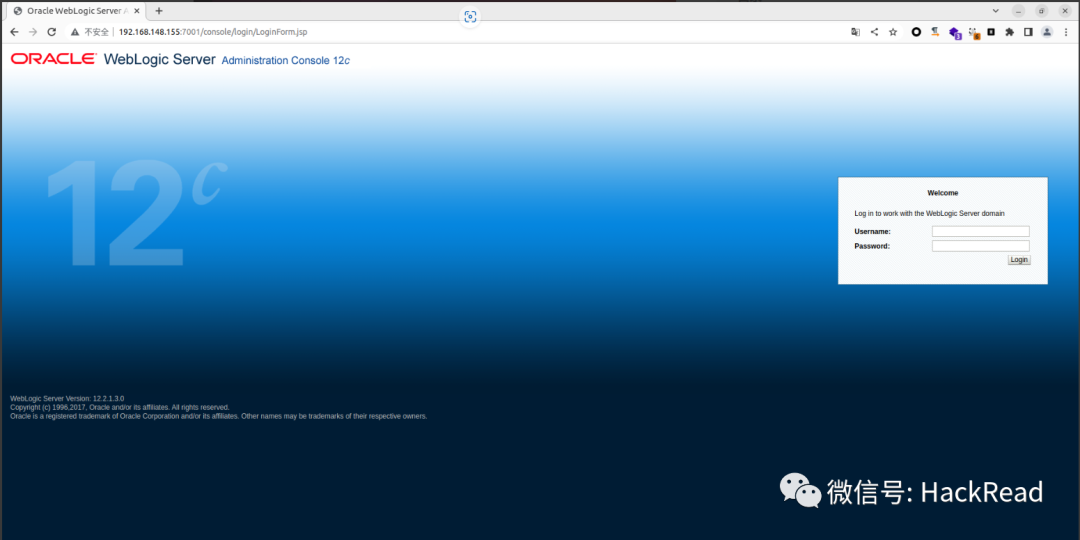The width and height of the screenshot is (1080, 540).
Task: Toggle the browser side panel
Action: point(1028,32)
